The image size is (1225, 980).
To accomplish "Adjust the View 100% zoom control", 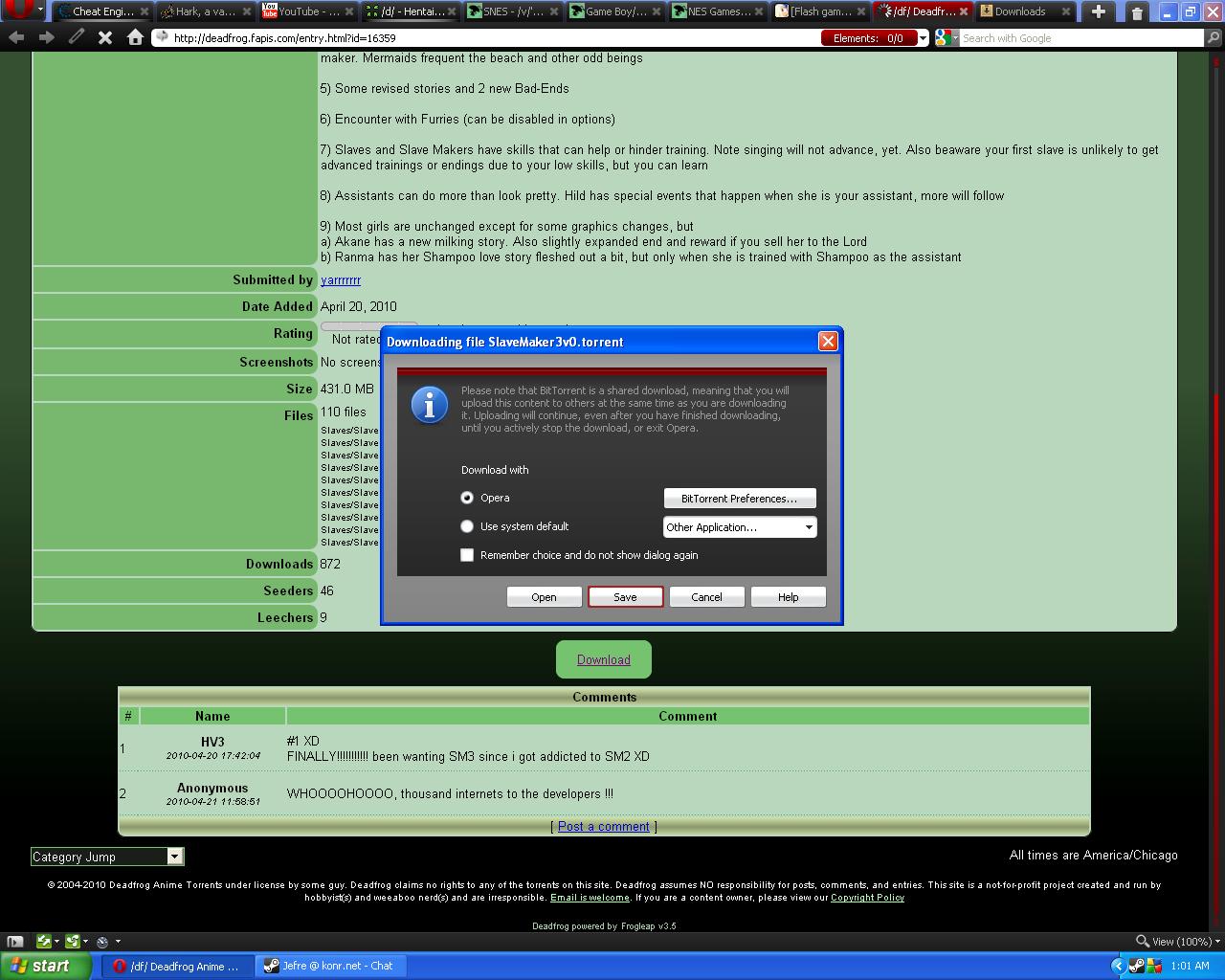I will [x=1173, y=942].
